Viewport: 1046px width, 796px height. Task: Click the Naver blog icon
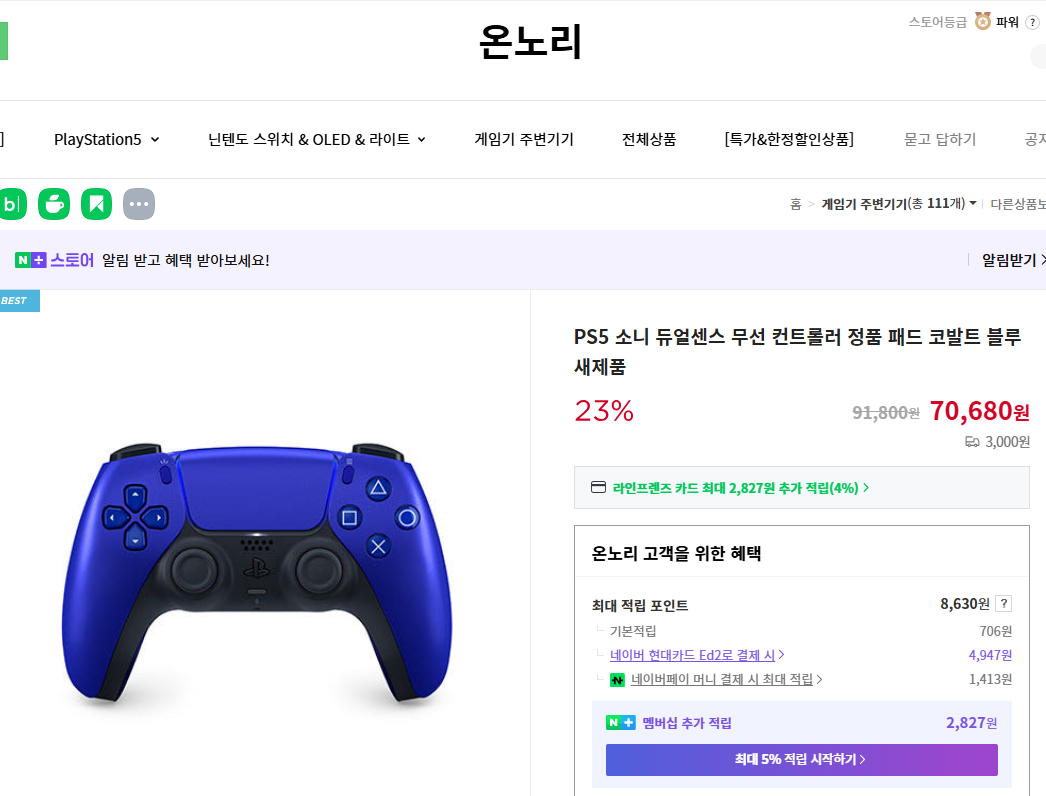point(11,204)
